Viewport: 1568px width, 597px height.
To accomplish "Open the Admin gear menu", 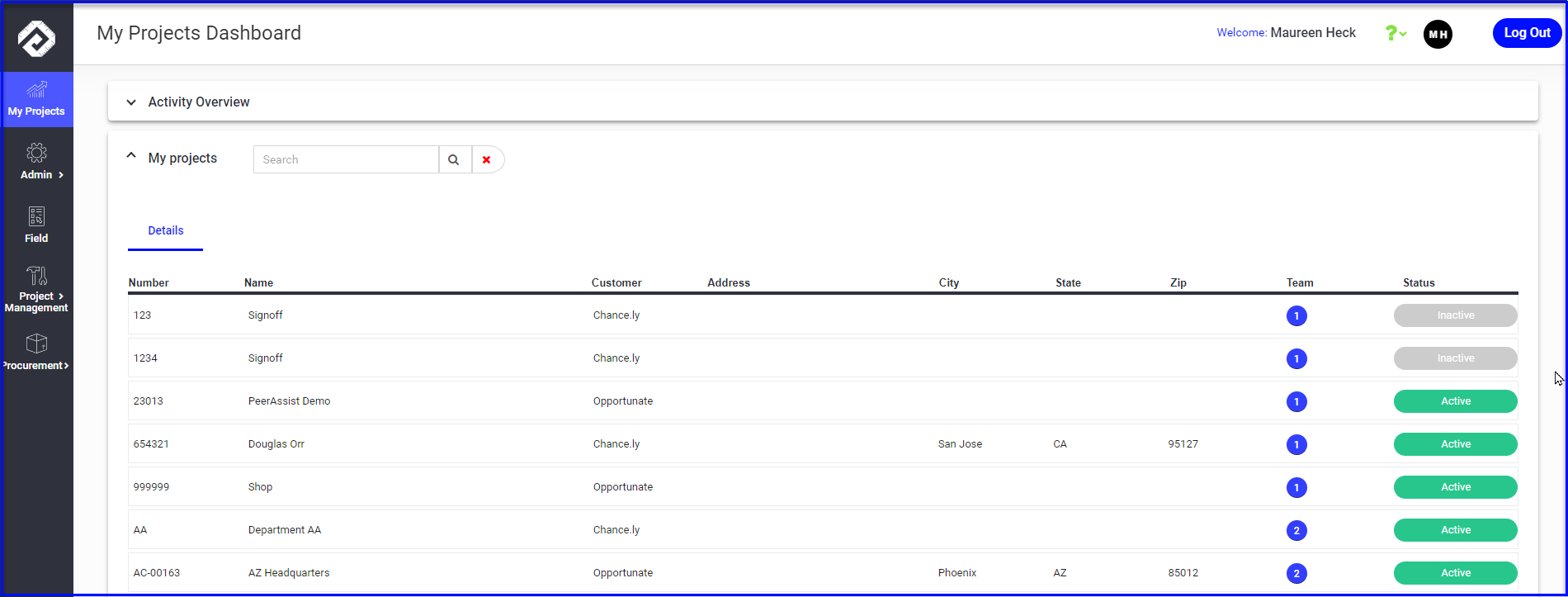I will [x=36, y=161].
